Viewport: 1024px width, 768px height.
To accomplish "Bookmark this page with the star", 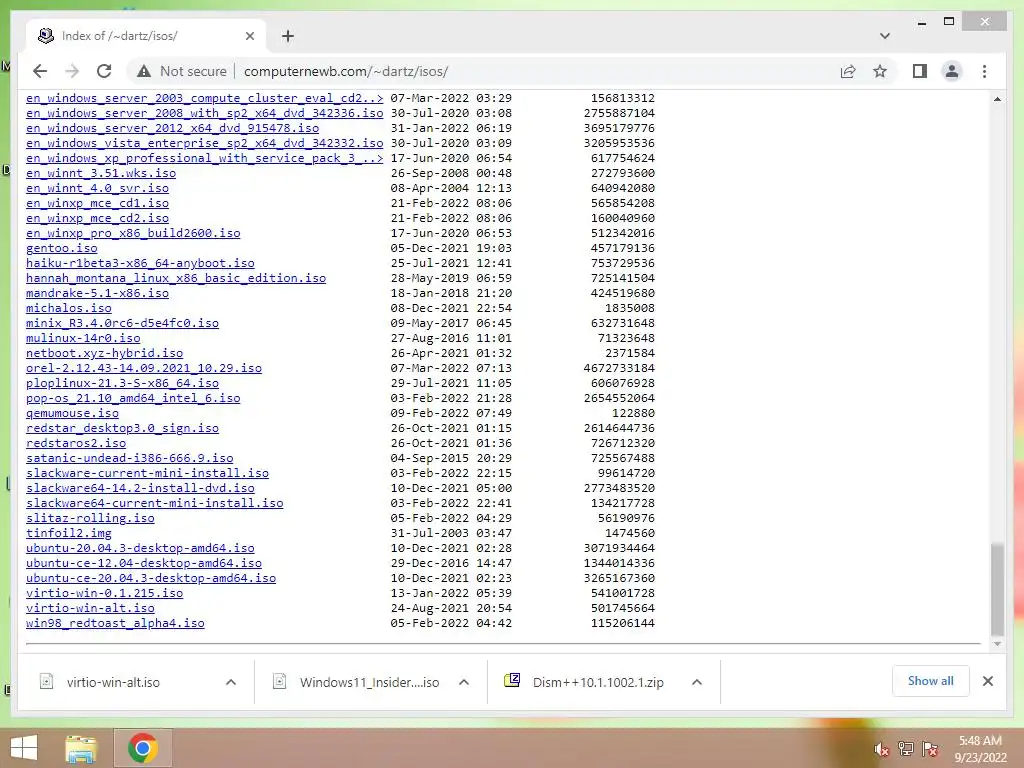I will (x=880, y=71).
